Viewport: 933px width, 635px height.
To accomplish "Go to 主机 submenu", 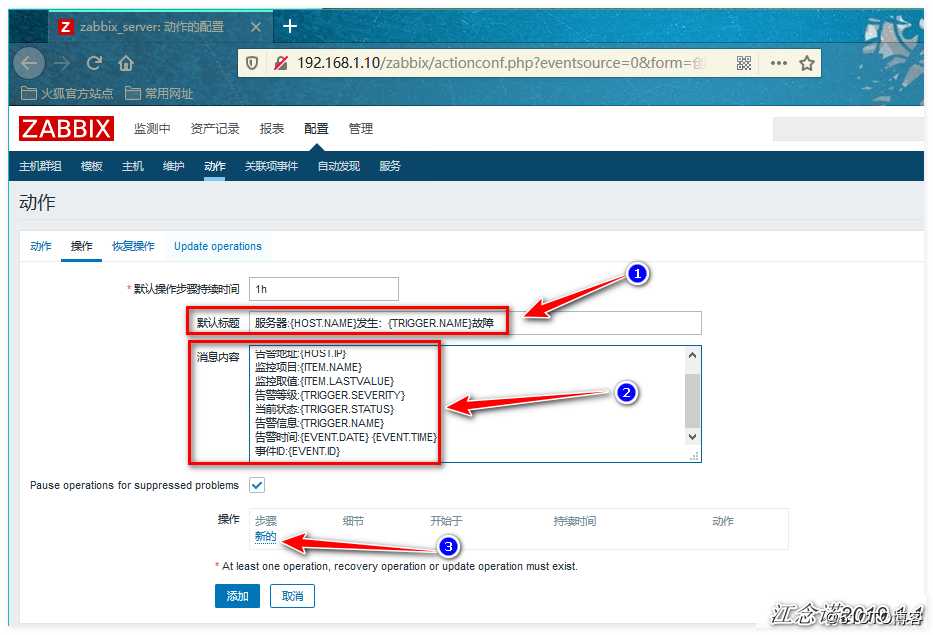I will (133, 166).
